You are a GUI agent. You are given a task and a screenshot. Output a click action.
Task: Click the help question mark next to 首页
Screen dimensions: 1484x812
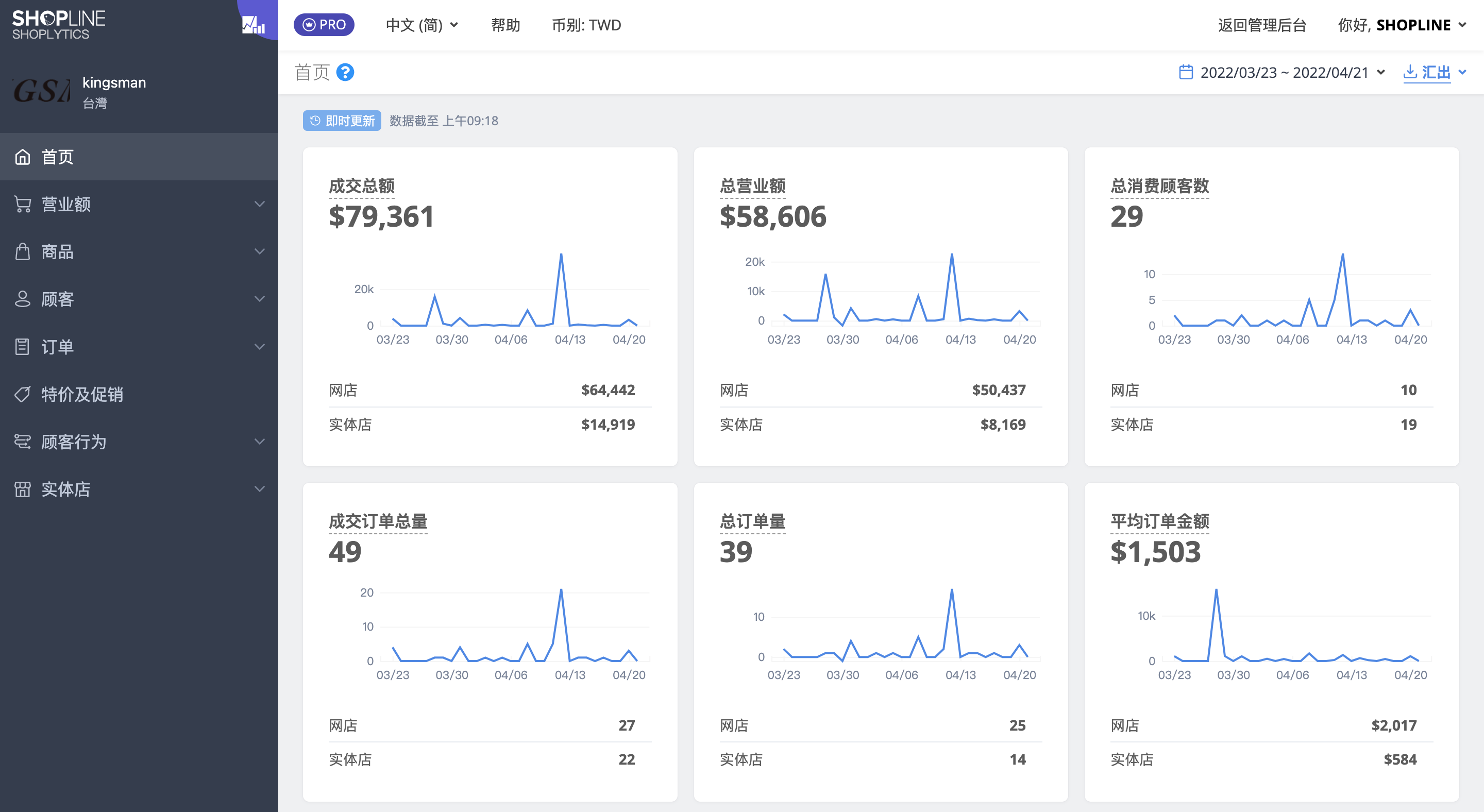coord(345,73)
